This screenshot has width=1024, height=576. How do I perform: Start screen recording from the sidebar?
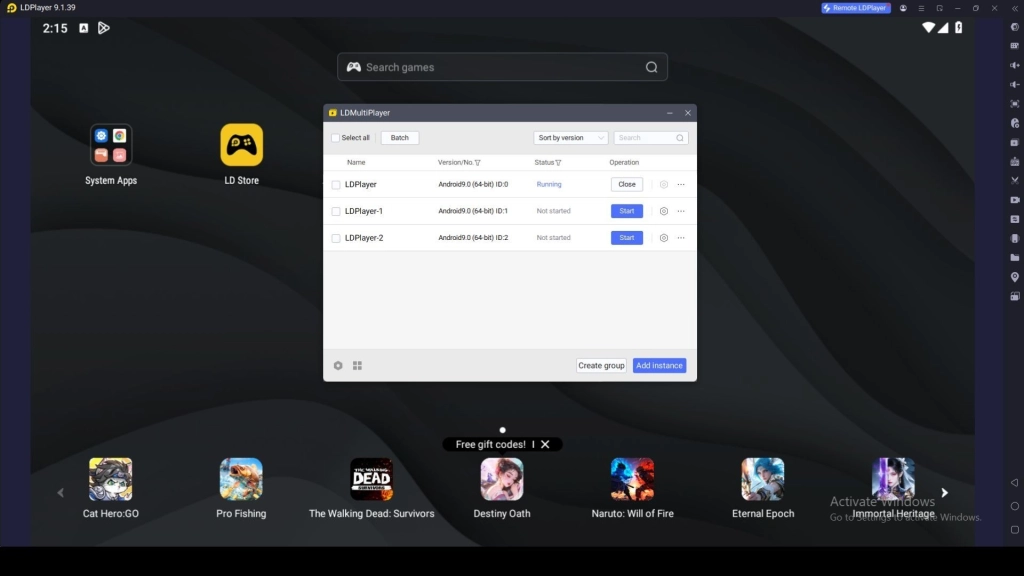(1014, 199)
